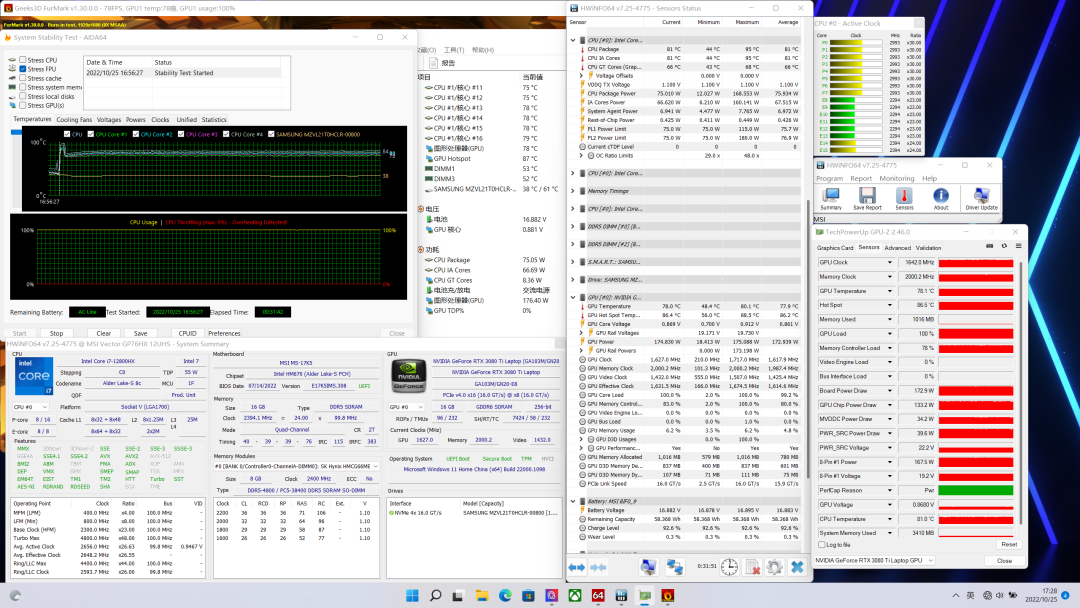Image resolution: width=1080 pixels, height=608 pixels.
Task: Open HWiNFO Summary toolbar icon
Action: [831, 198]
